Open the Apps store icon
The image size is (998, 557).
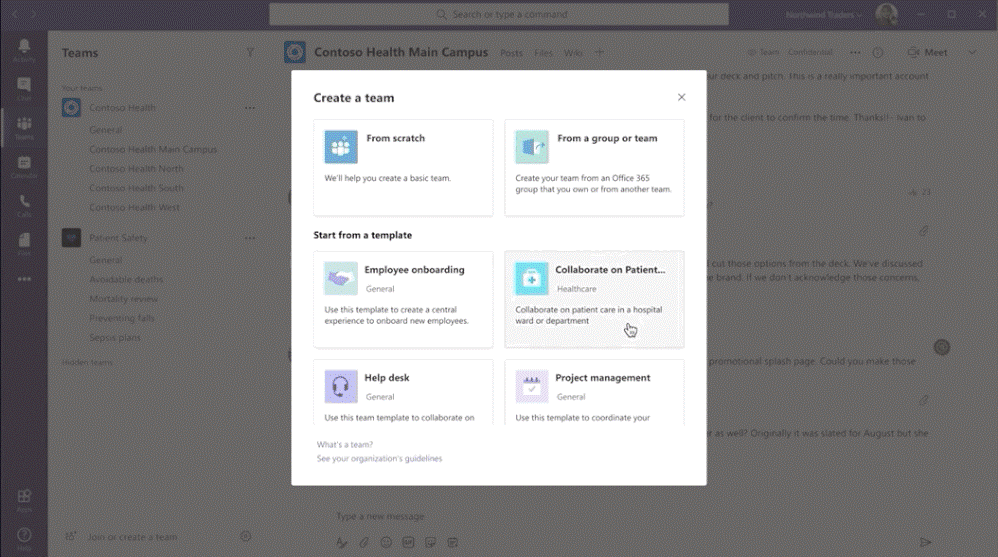tap(24, 499)
